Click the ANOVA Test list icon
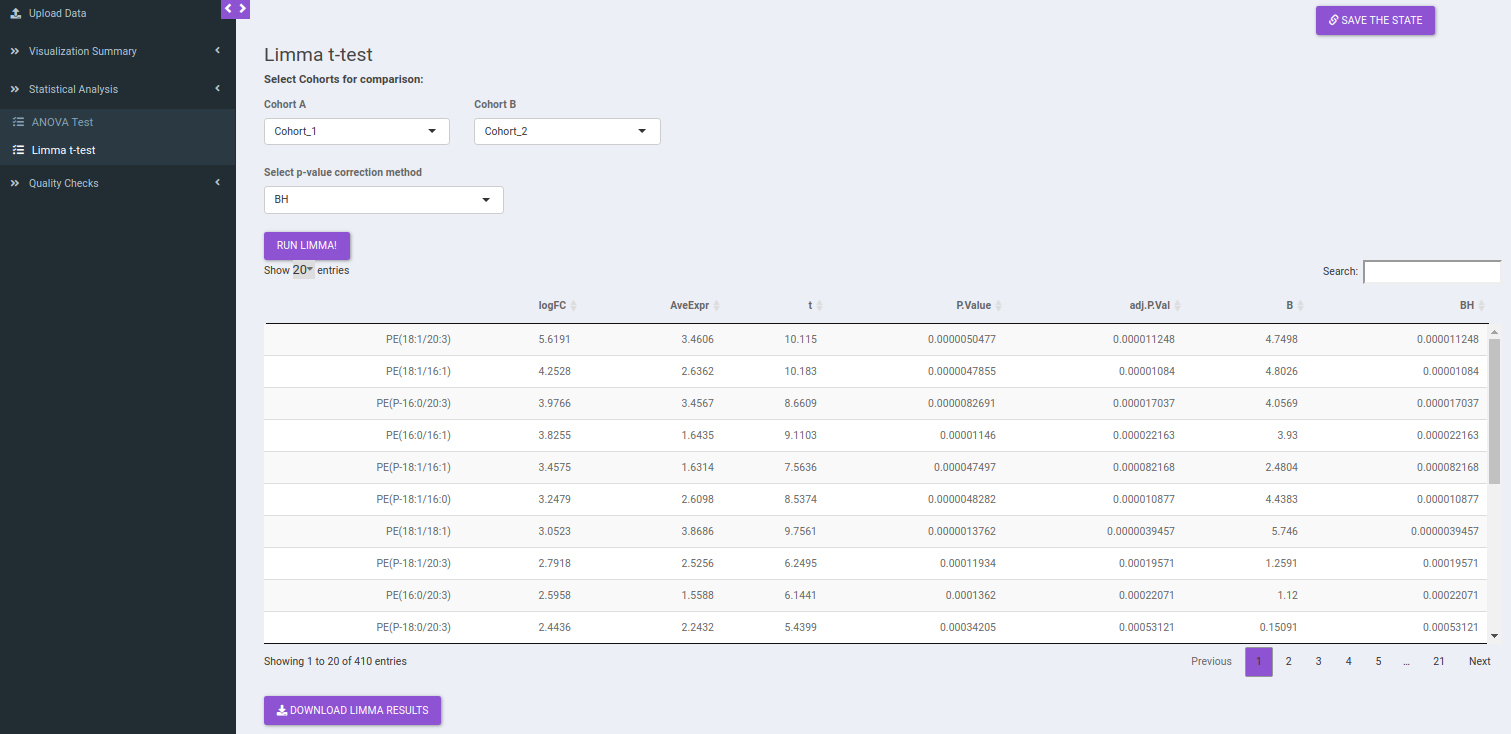Image resolution: width=1511 pixels, height=734 pixels. click(18, 122)
